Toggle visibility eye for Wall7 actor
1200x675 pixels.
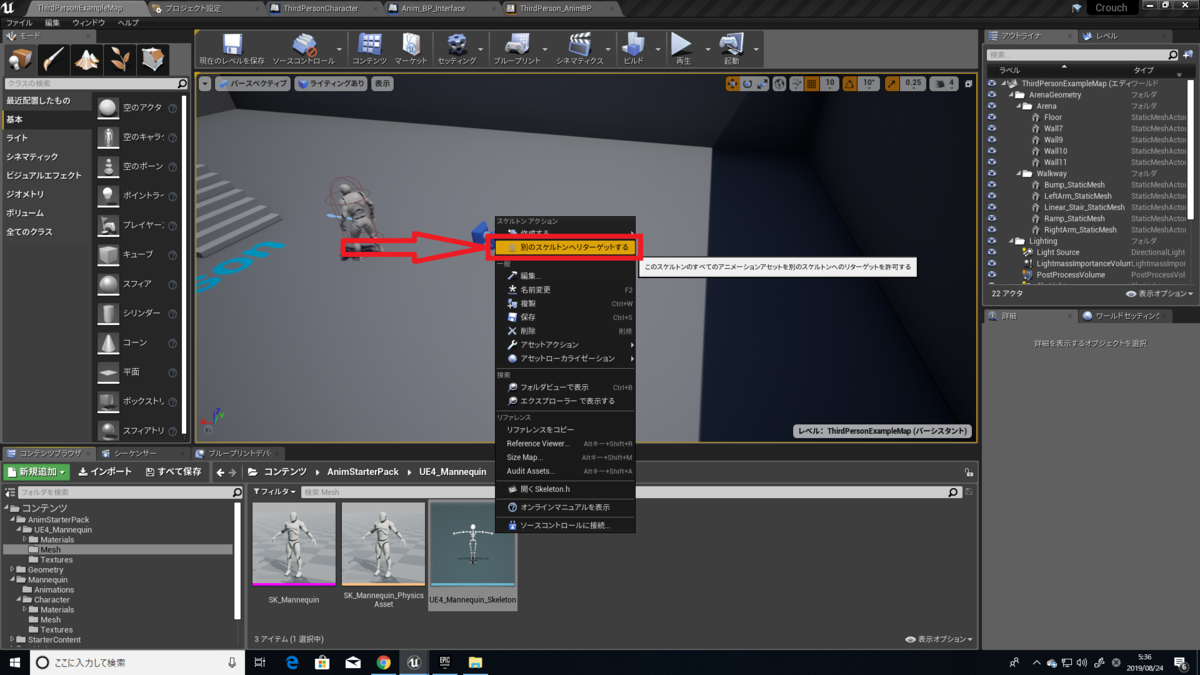coord(992,129)
